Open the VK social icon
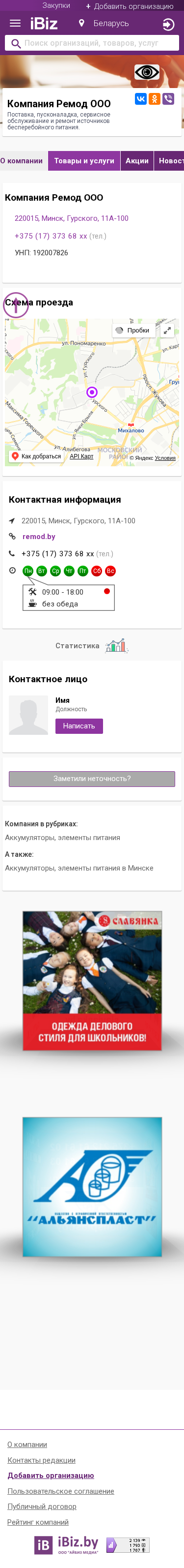 (140, 98)
